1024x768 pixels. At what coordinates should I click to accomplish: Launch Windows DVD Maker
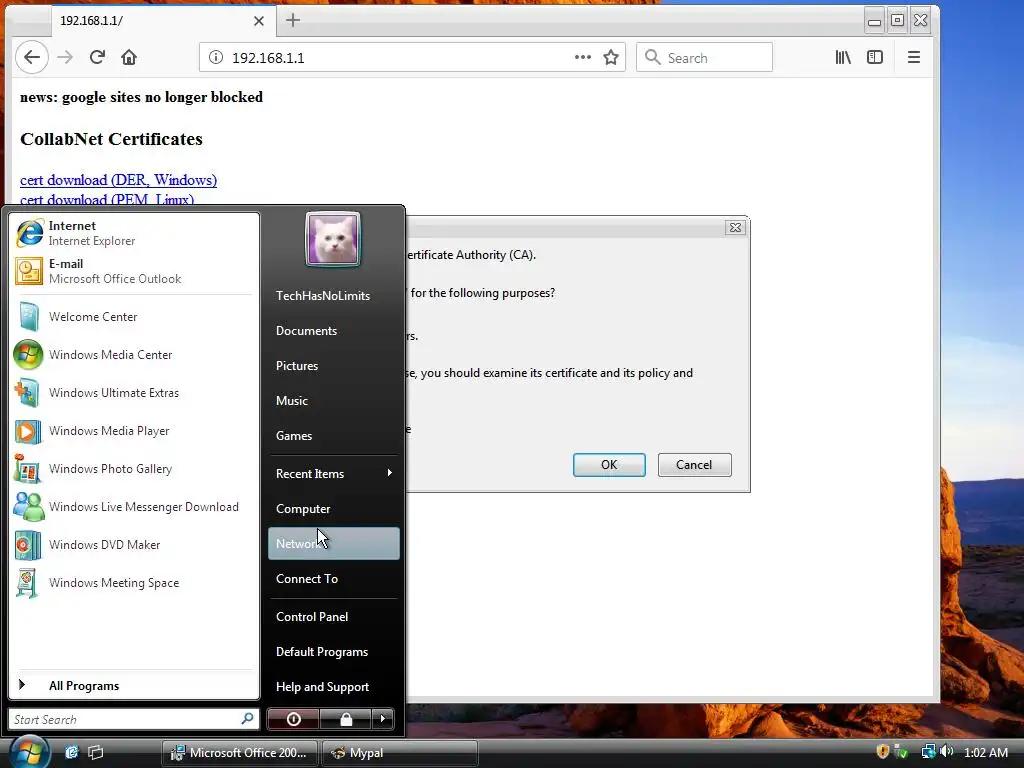click(133, 545)
